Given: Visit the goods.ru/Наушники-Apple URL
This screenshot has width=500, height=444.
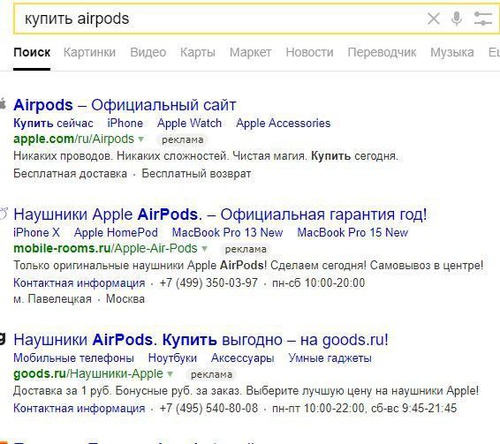Looking at the screenshot, I should (88, 374).
